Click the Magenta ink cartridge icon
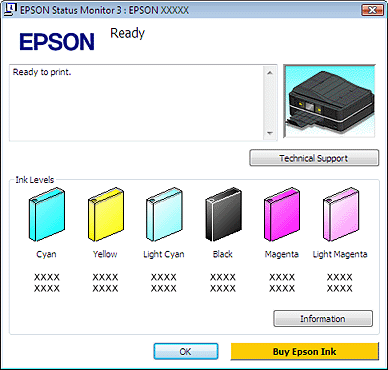Screen dimensions: 388x370 coord(282,214)
